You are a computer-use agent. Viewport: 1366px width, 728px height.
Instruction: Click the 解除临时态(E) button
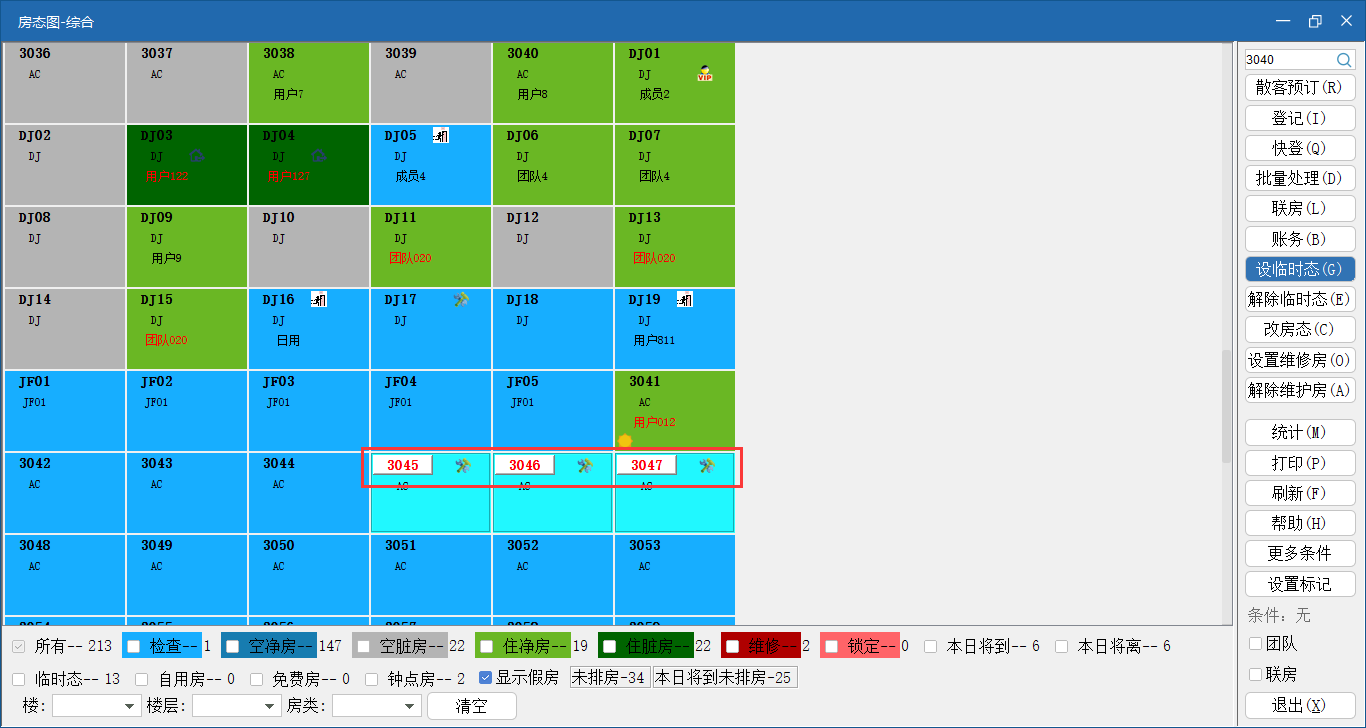(1300, 299)
